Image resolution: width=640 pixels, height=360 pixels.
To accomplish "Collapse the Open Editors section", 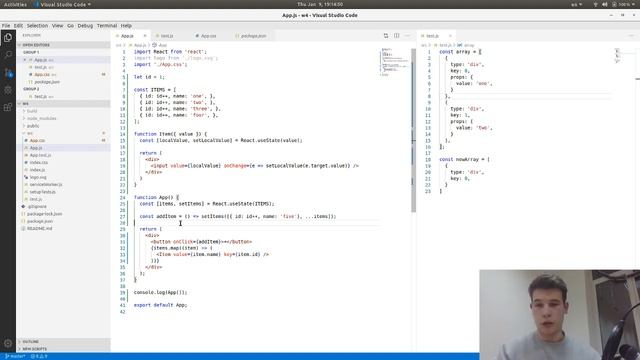I will pos(63,45).
